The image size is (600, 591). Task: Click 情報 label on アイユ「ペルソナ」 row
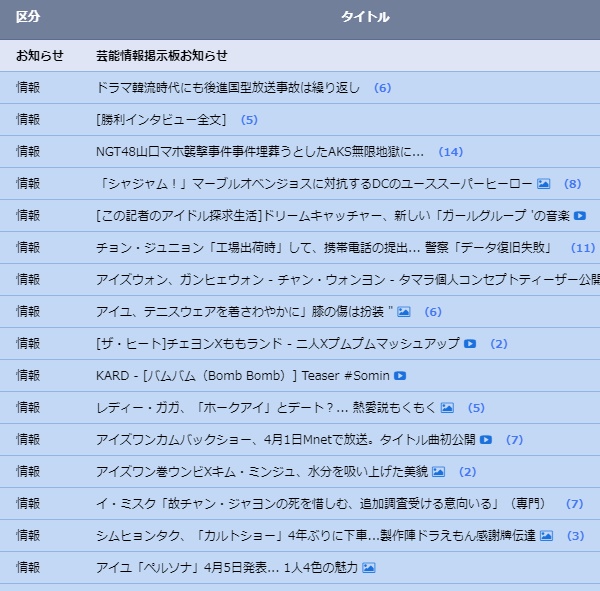coord(28,567)
